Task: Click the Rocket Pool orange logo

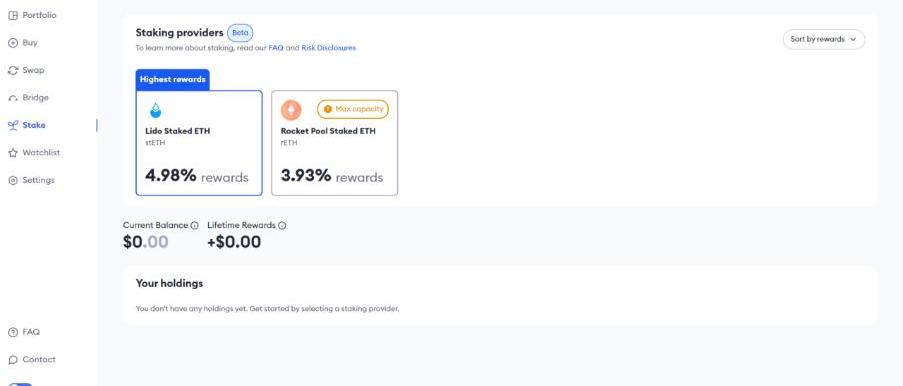Action: [x=291, y=109]
